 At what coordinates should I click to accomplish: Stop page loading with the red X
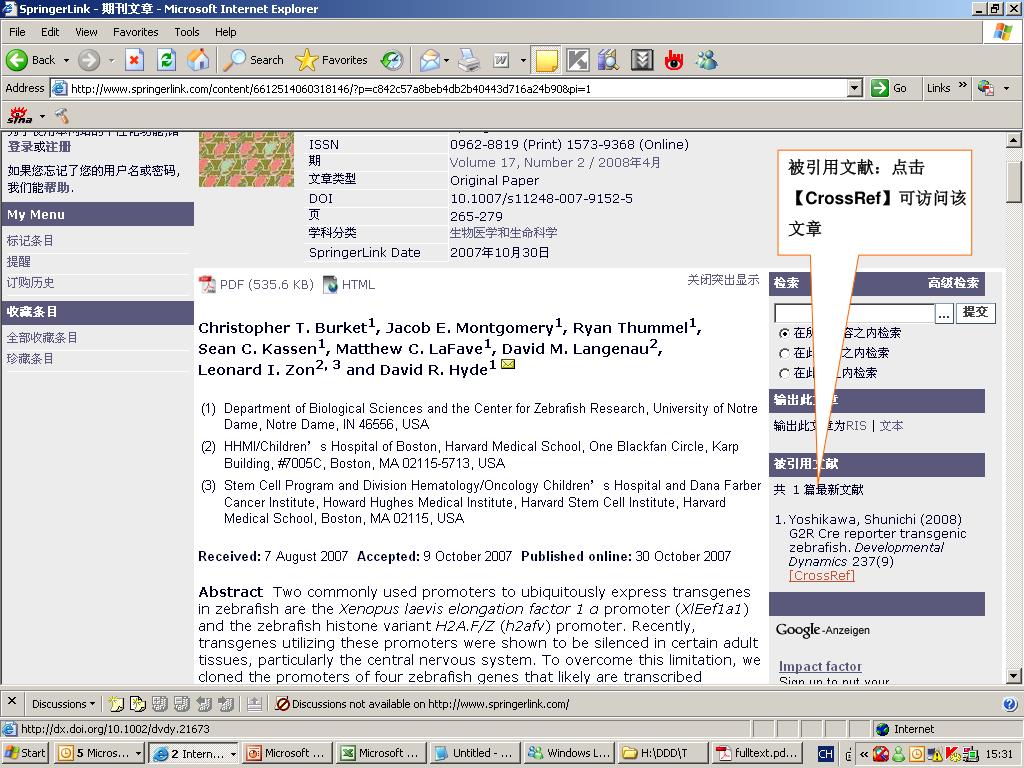(134, 60)
